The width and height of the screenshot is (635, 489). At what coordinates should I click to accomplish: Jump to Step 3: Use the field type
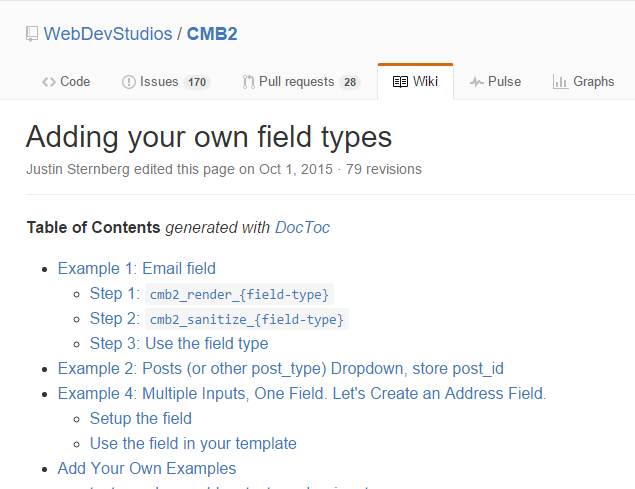point(179,344)
